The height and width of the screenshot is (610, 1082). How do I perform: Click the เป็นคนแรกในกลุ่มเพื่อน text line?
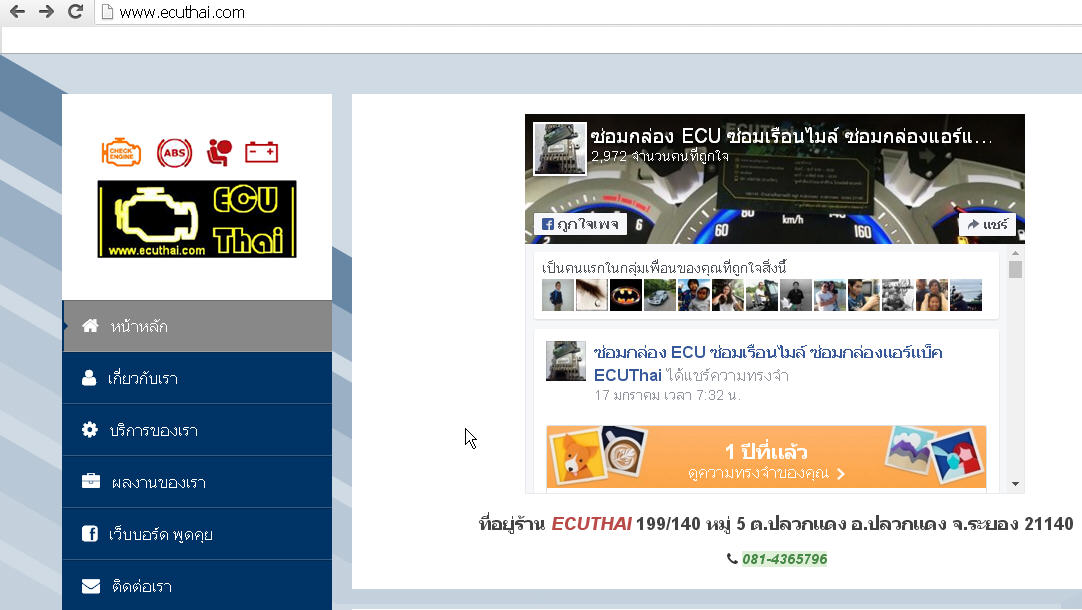tap(664, 267)
